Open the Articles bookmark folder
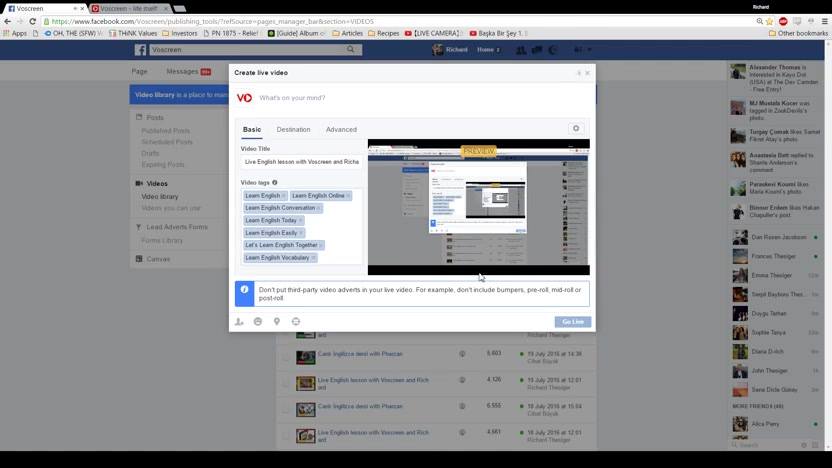Screen dimensions: 832x468 [x=348, y=33]
